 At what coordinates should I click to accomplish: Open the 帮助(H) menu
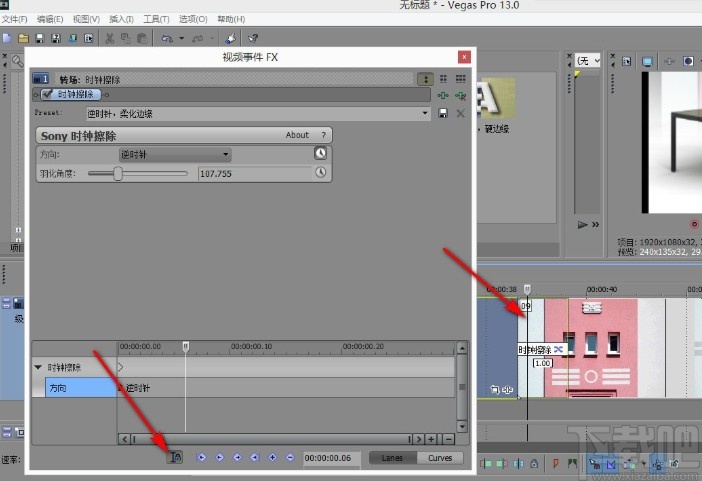[x=231, y=19]
